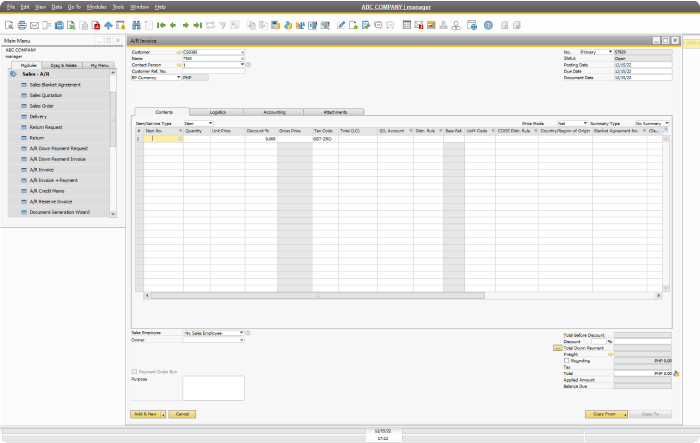Click the Total Down Payment ellipsis button
This screenshot has height=443, width=700.
pos(558,348)
